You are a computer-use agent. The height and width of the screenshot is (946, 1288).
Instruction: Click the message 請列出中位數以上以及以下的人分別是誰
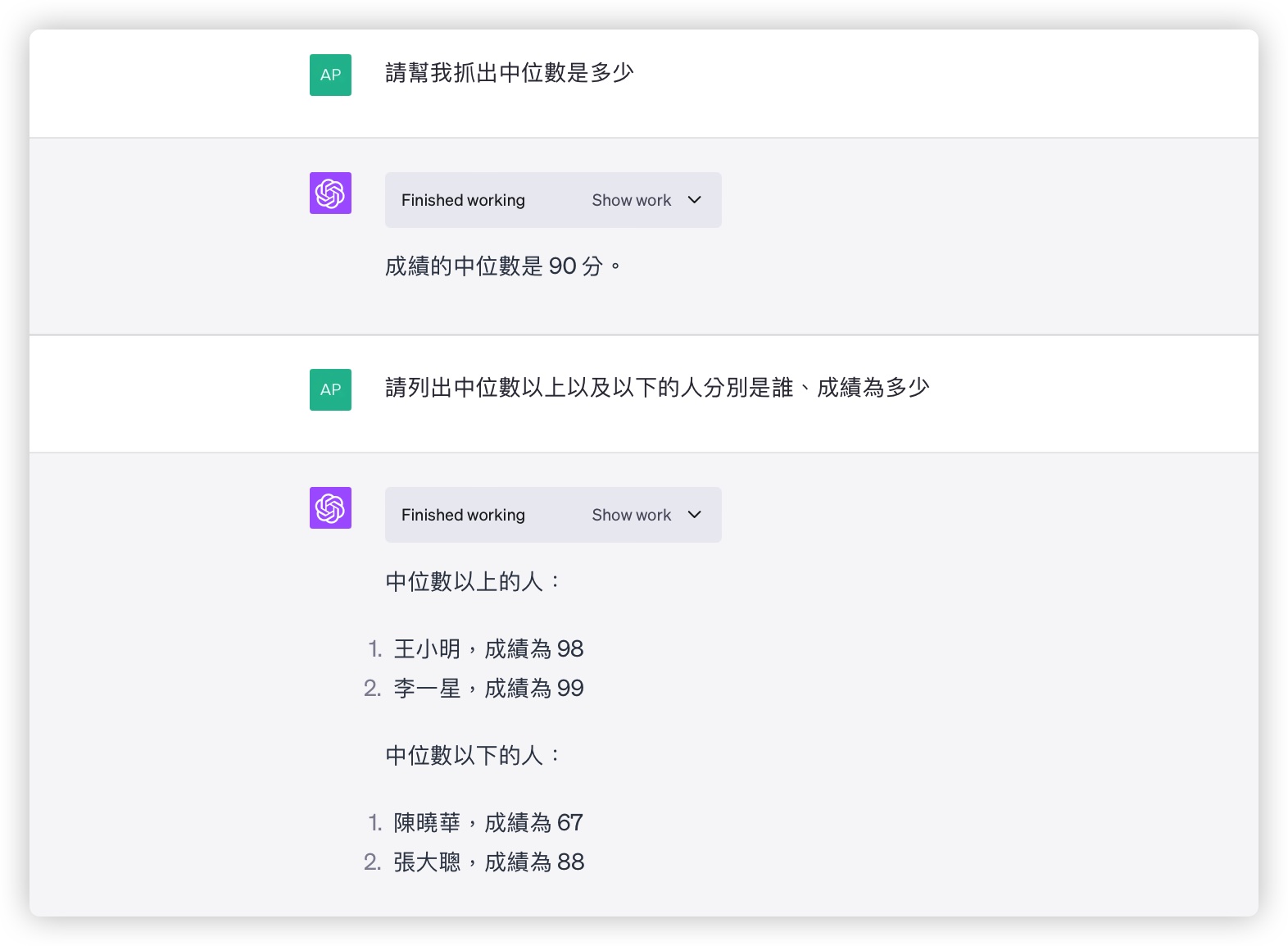(x=657, y=388)
